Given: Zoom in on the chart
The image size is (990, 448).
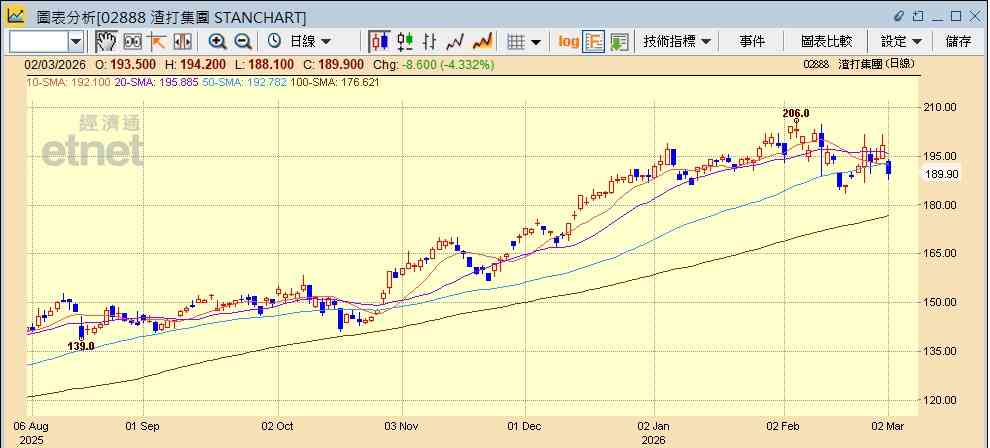Looking at the screenshot, I should [x=218, y=42].
